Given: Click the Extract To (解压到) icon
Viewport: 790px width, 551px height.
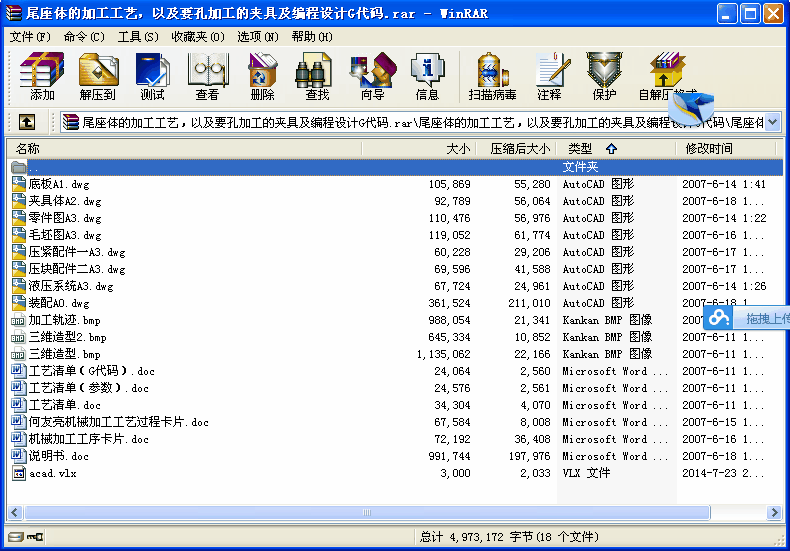Looking at the screenshot, I should [x=98, y=77].
